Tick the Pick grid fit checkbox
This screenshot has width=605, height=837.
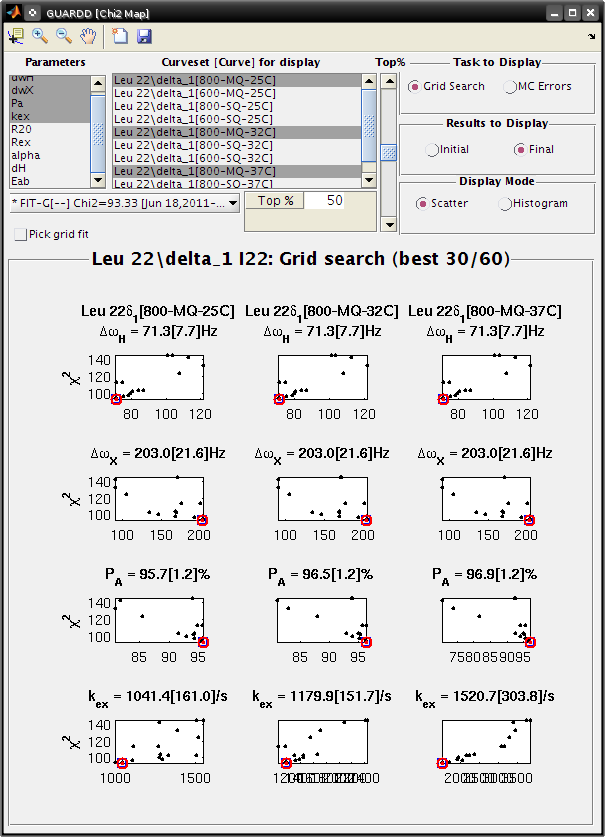point(20,234)
